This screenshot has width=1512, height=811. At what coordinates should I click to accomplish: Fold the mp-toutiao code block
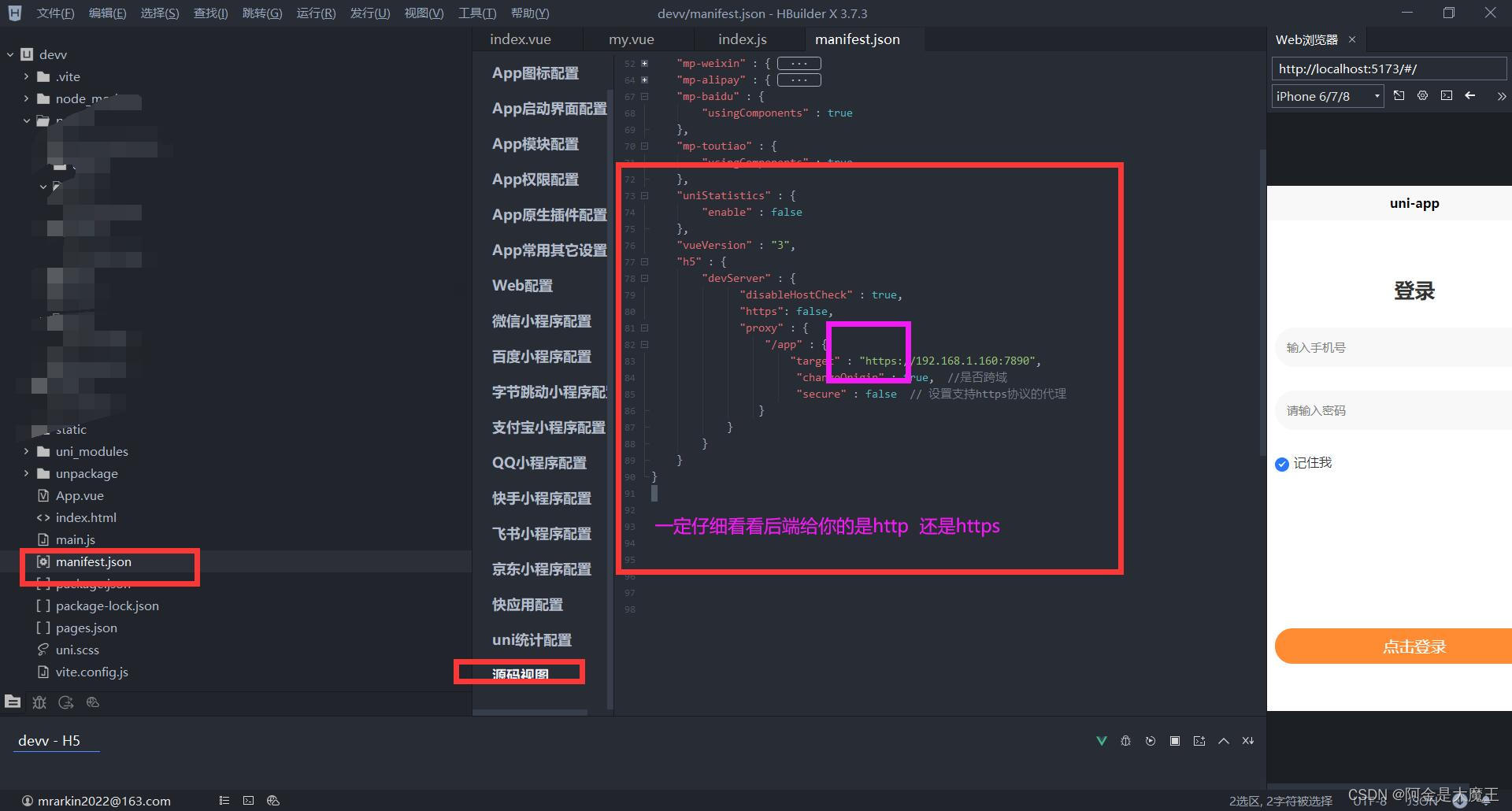[644, 146]
